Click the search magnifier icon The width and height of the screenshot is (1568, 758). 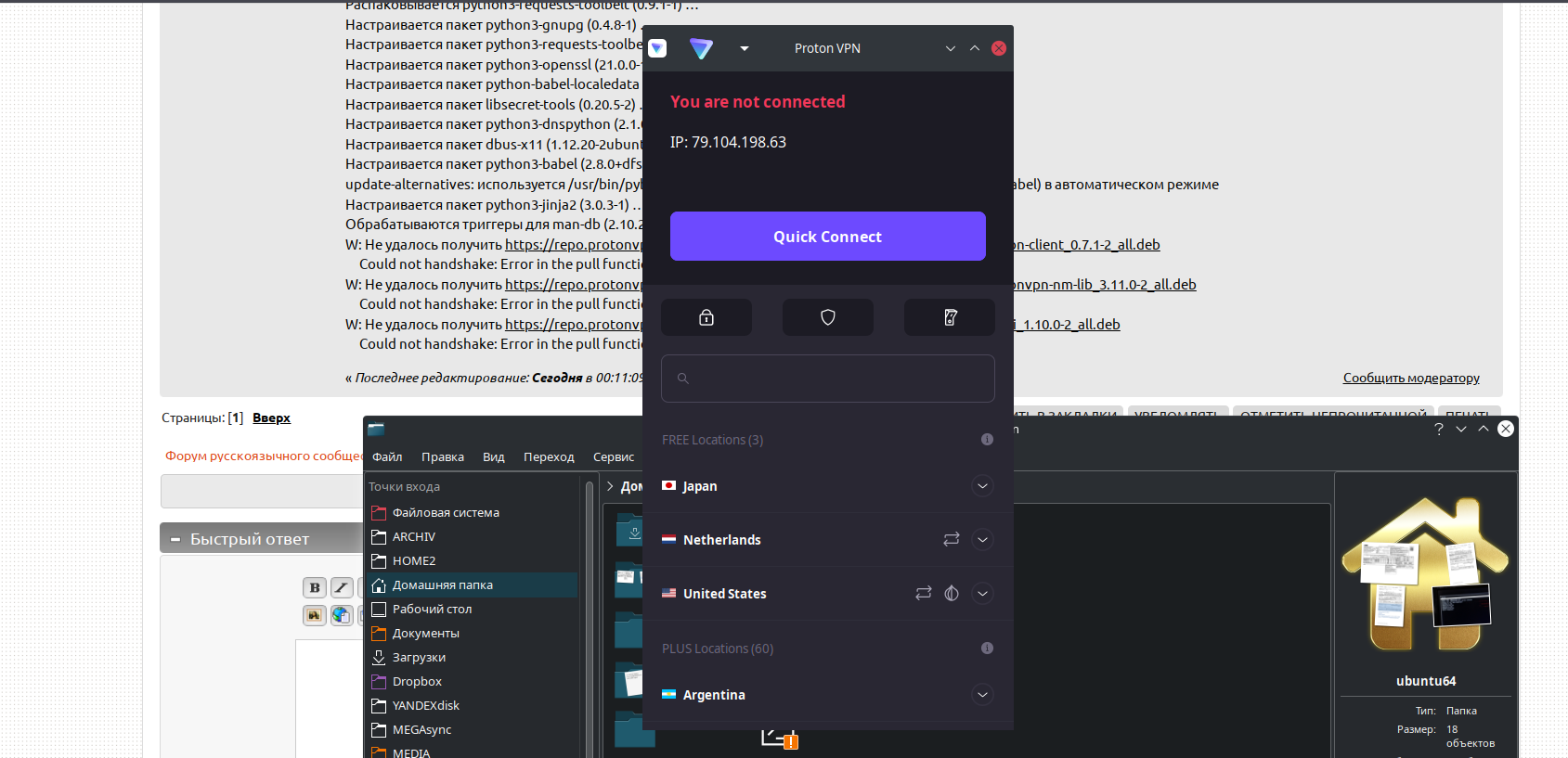(683, 379)
